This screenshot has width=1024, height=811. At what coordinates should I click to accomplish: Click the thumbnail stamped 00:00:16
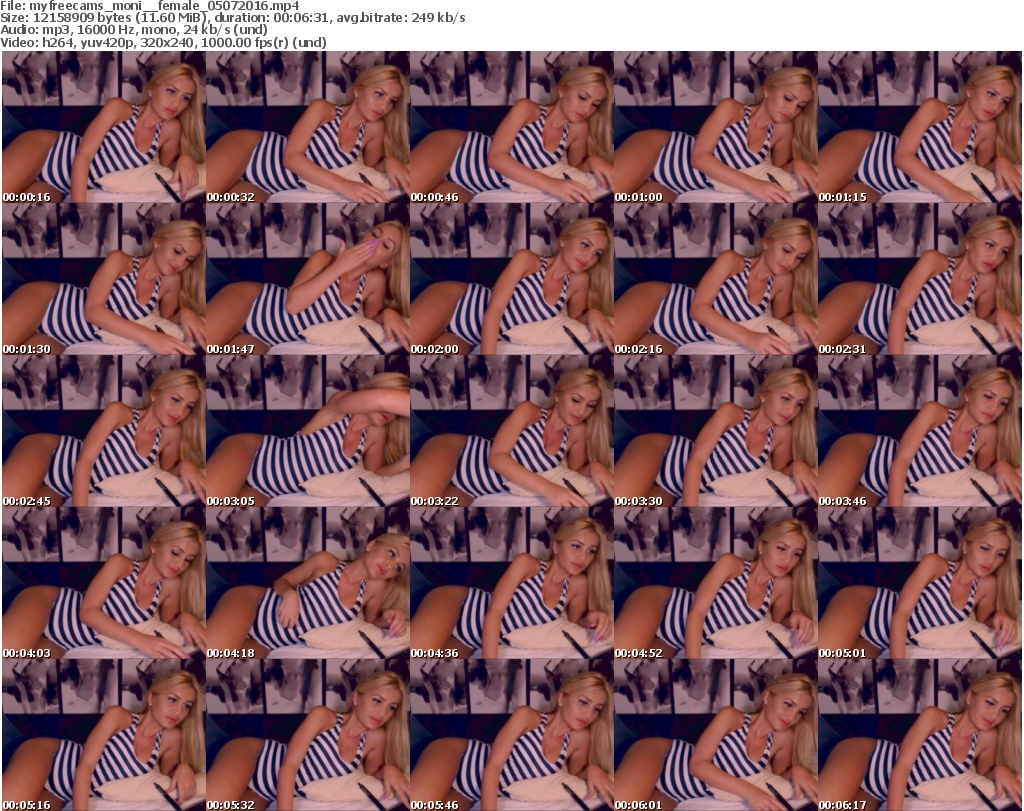click(104, 127)
